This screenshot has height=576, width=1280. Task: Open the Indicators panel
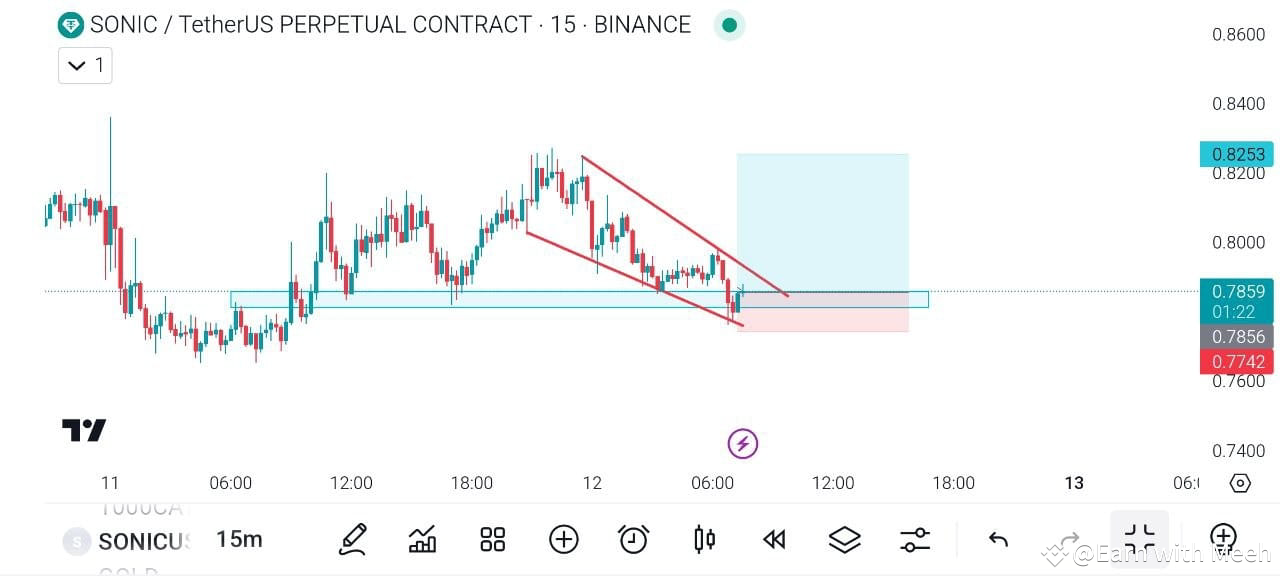[422, 539]
